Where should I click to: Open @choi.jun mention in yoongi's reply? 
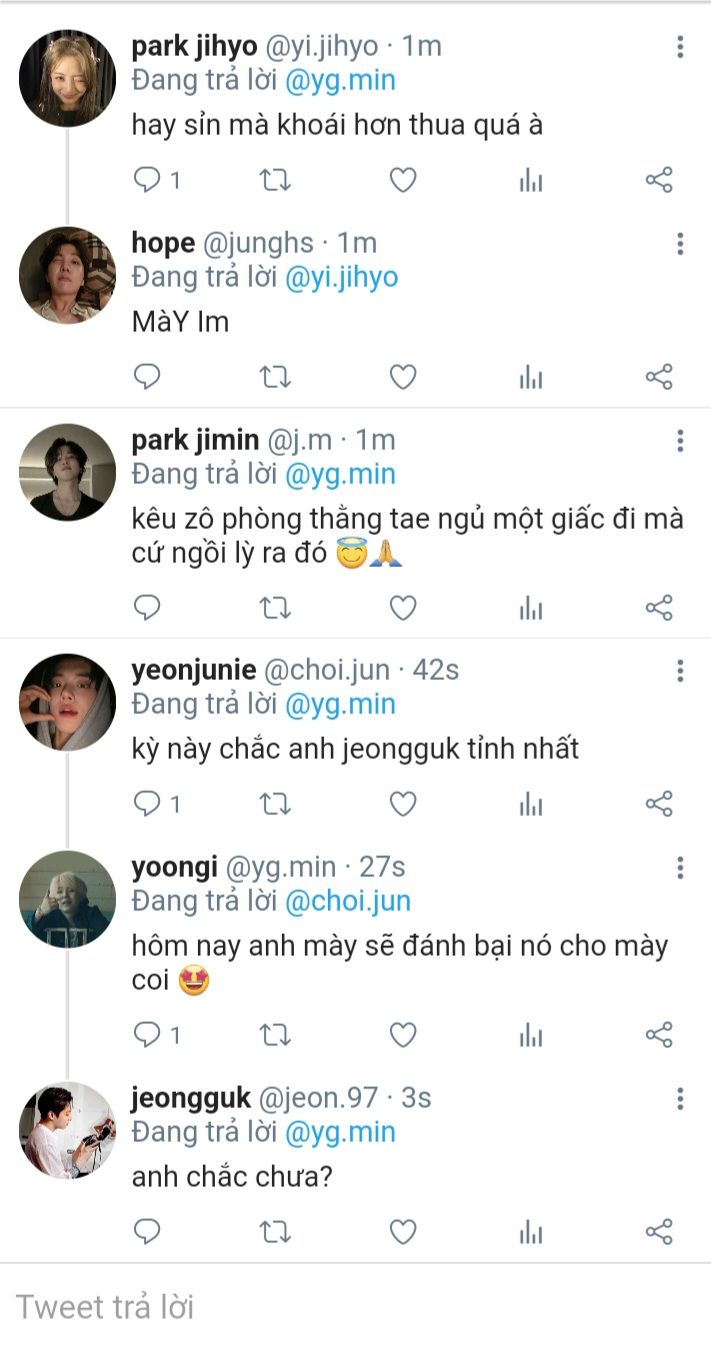(x=347, y=901)
